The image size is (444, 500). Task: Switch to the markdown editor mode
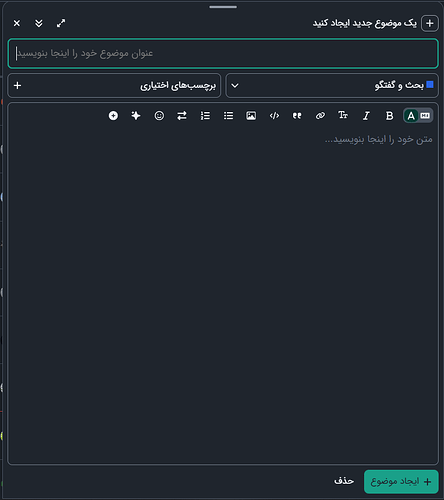click(x=425, y=116)
